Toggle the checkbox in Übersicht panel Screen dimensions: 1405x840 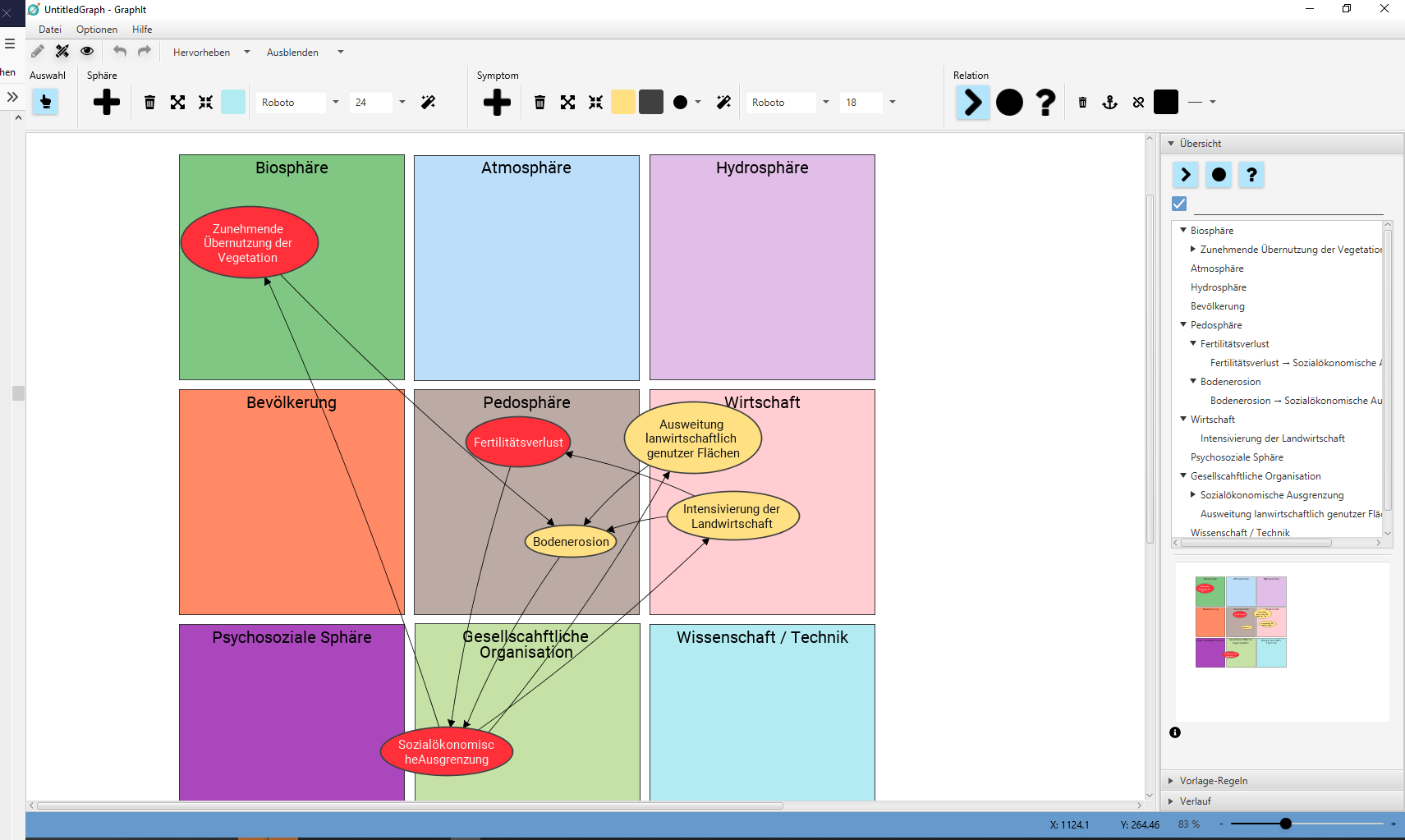(1179, 204)
